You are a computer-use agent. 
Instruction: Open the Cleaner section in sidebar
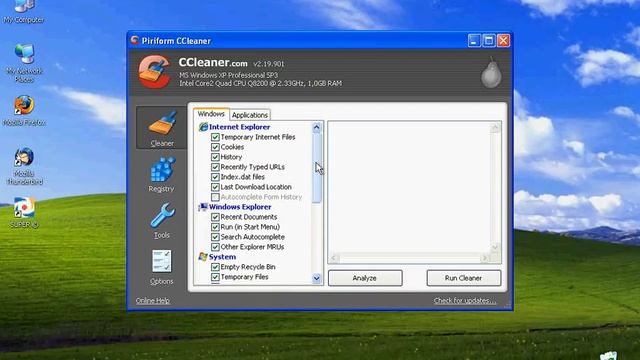(x=162, y=128)
